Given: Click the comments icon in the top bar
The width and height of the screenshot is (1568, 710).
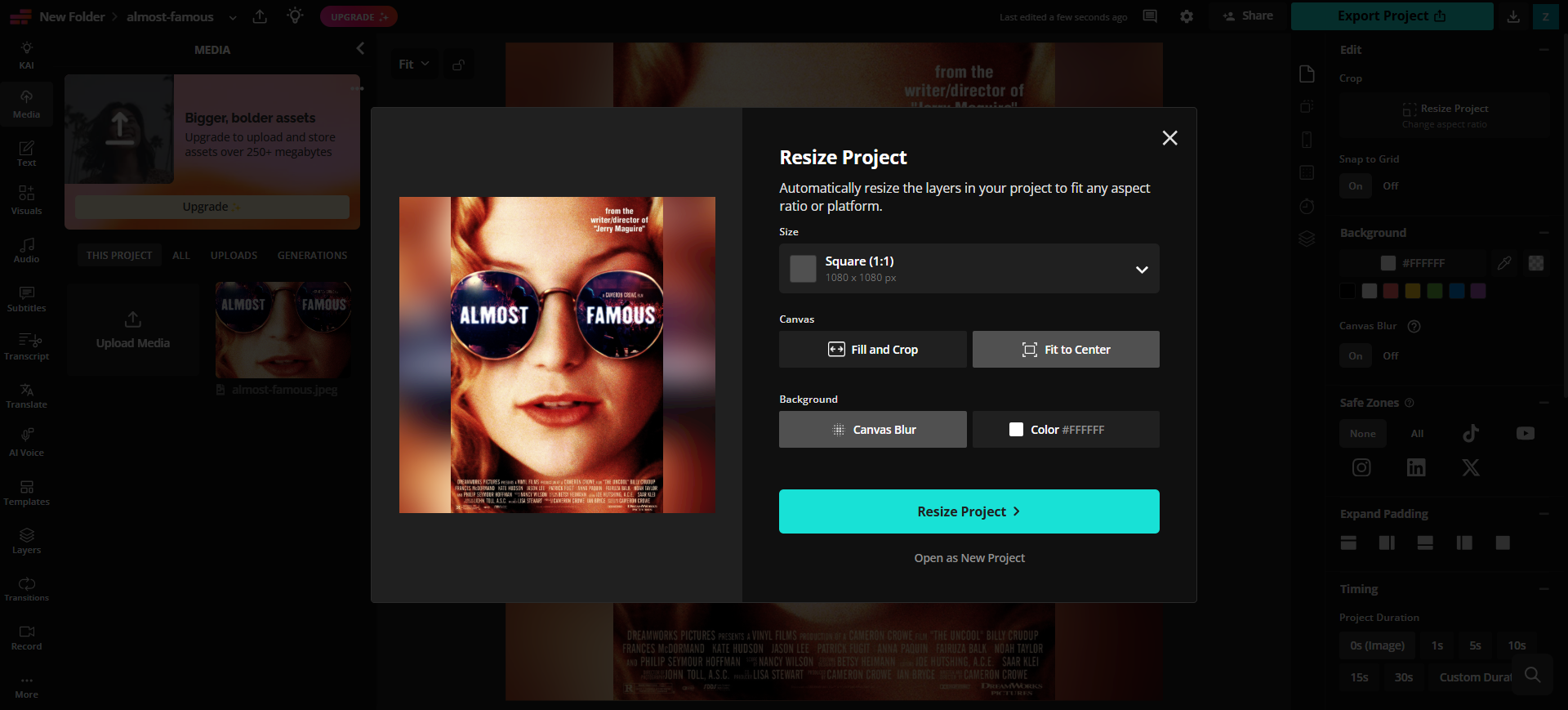Looking at the screenshot, I should tap(1150, 16).
